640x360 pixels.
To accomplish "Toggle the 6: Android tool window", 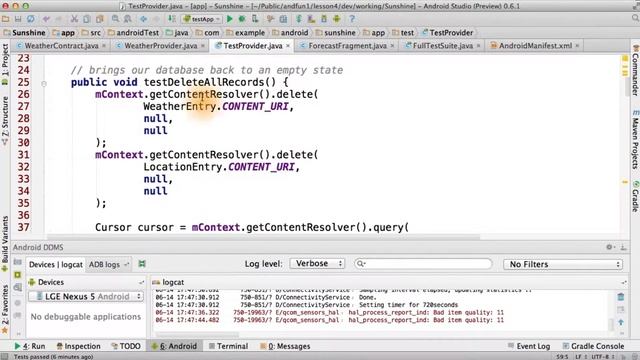I will (174, 346).
